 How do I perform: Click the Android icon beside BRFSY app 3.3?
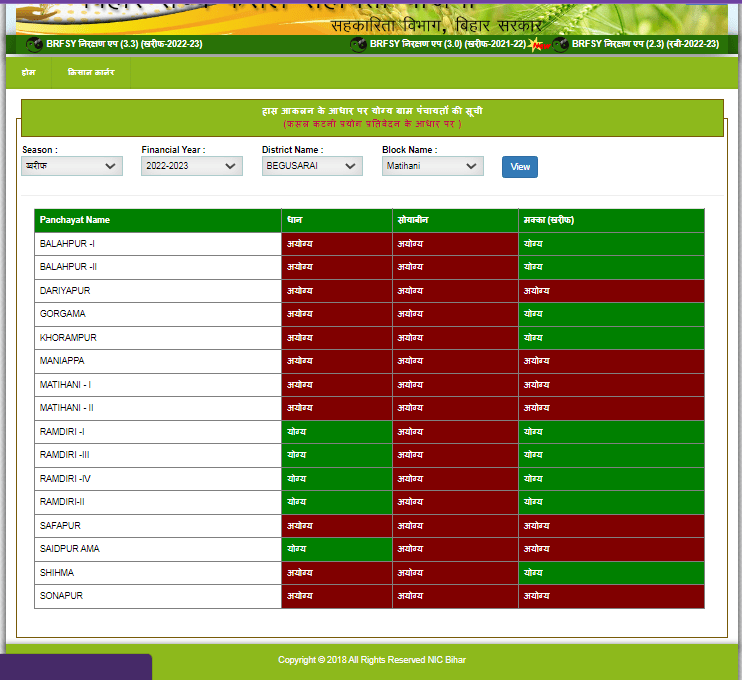[34, 45]
